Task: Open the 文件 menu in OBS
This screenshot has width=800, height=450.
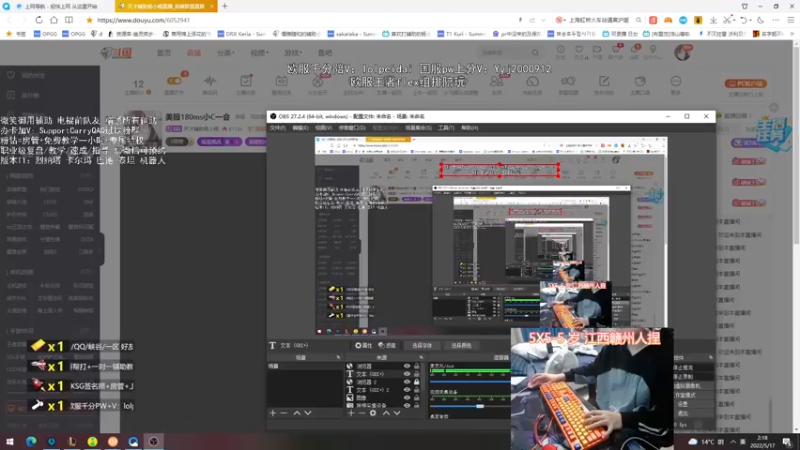Action: 278,128
